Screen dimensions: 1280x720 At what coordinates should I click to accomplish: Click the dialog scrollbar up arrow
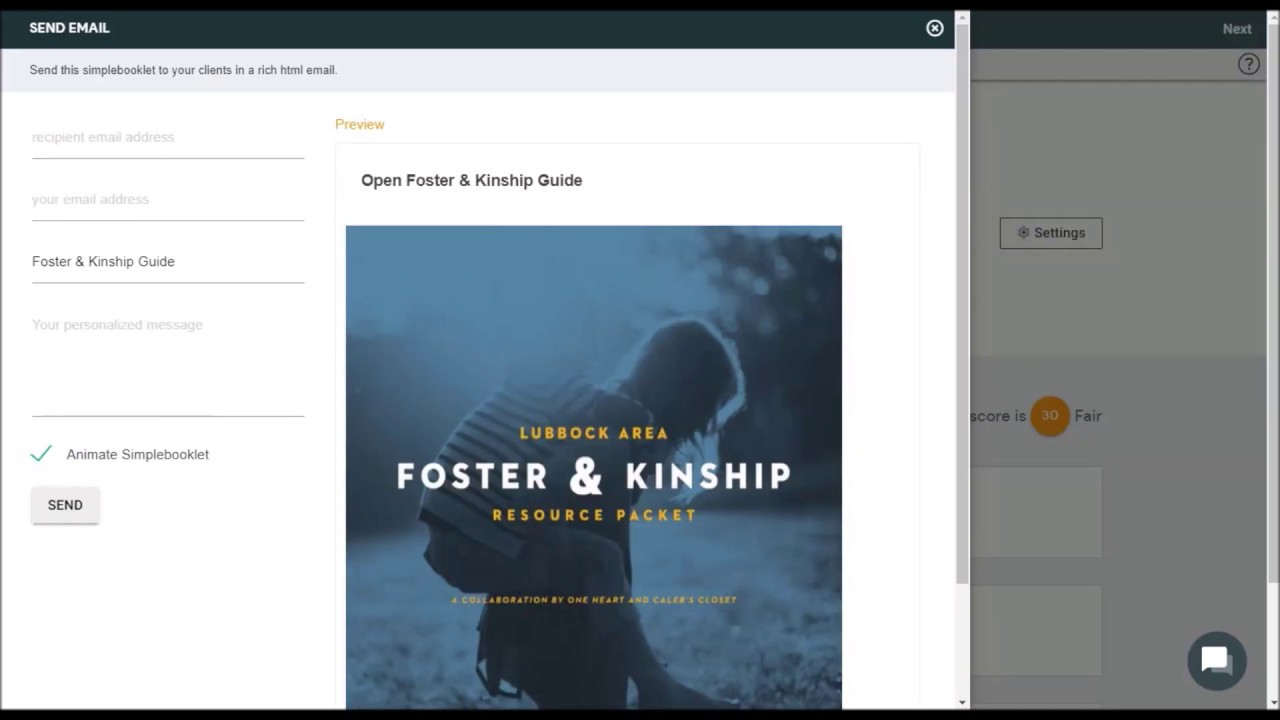coord(962,16)
